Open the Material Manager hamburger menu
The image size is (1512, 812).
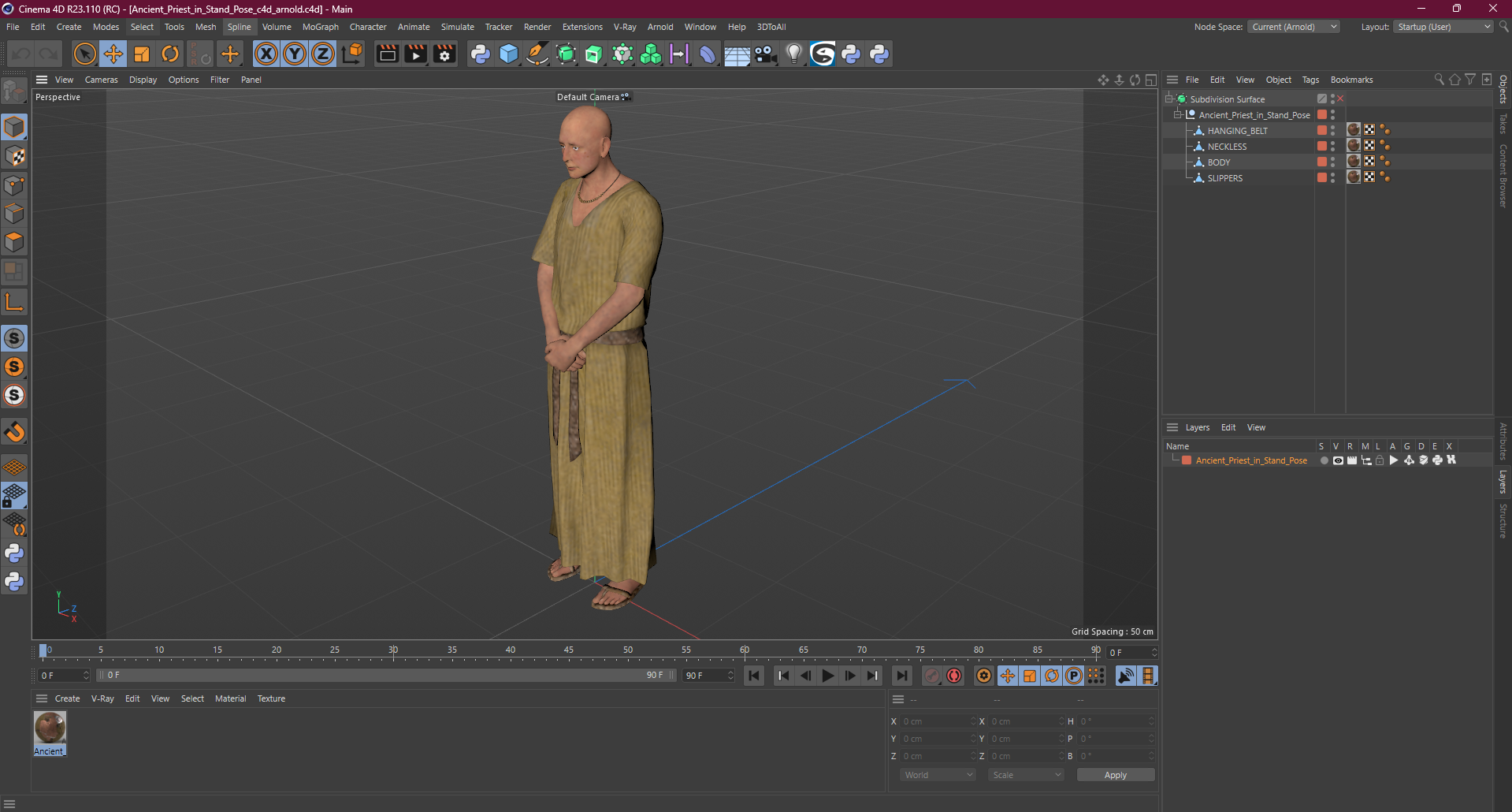(x=42, y=698)
